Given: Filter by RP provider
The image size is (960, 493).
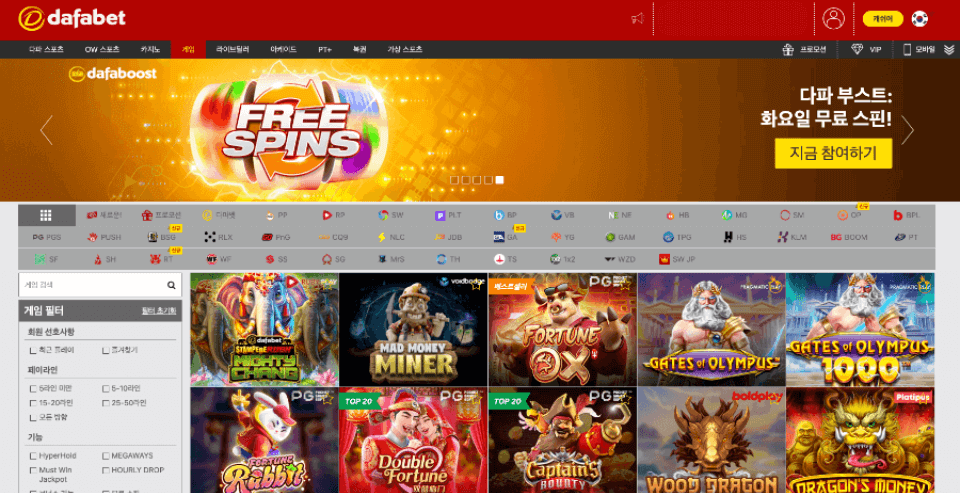Looking at the screenshot, I should tap(334, 216).
